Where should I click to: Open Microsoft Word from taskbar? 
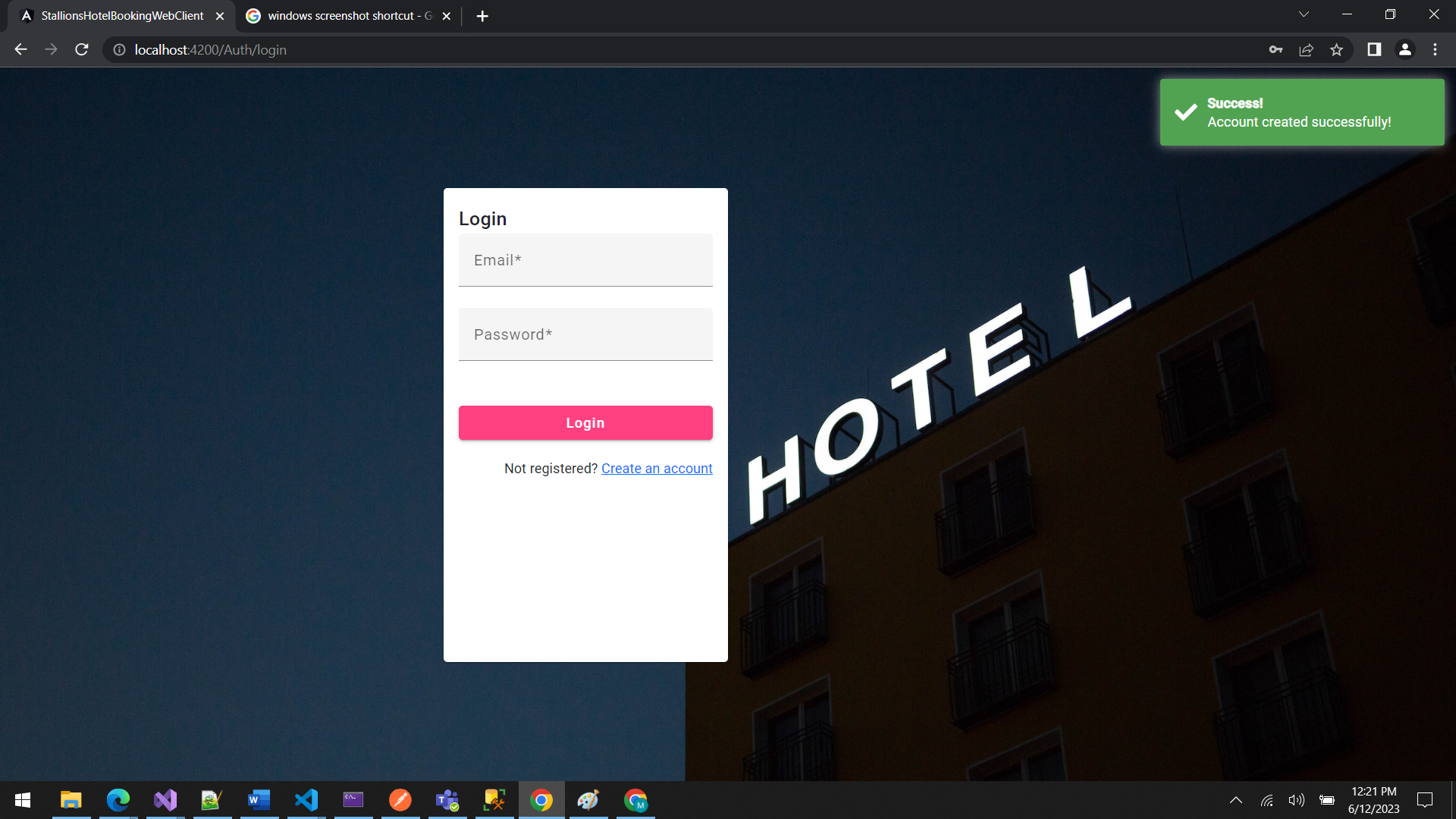point(259,800)
